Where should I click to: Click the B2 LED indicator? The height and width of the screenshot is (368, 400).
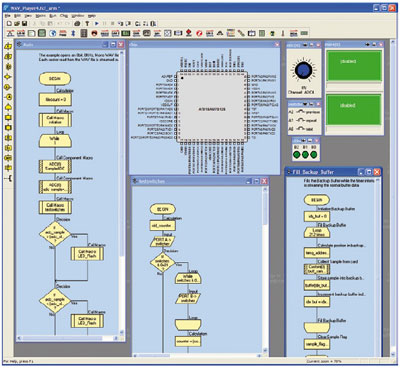297,155
